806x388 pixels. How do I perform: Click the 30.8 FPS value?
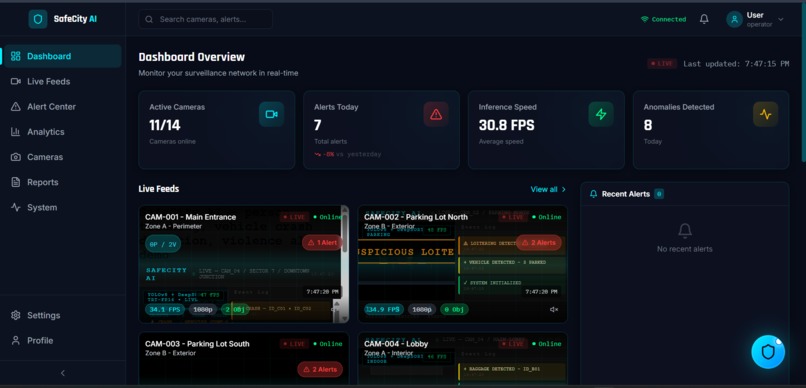(506, 125)
